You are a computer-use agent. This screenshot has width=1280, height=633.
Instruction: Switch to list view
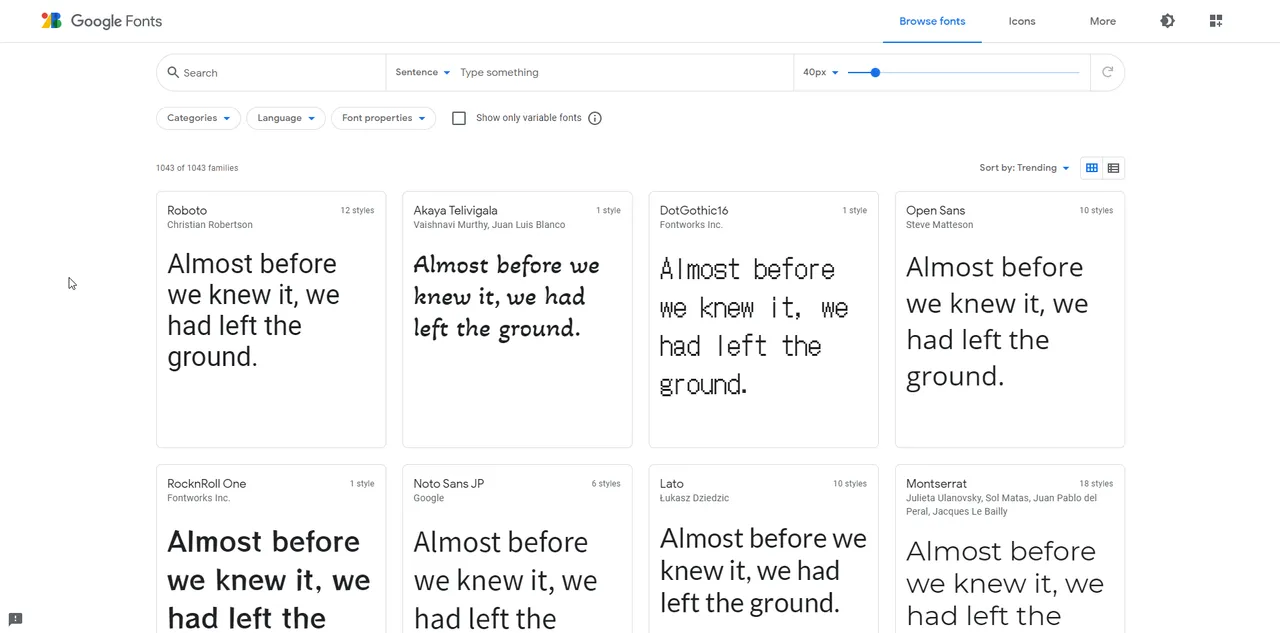[1113, 168]
